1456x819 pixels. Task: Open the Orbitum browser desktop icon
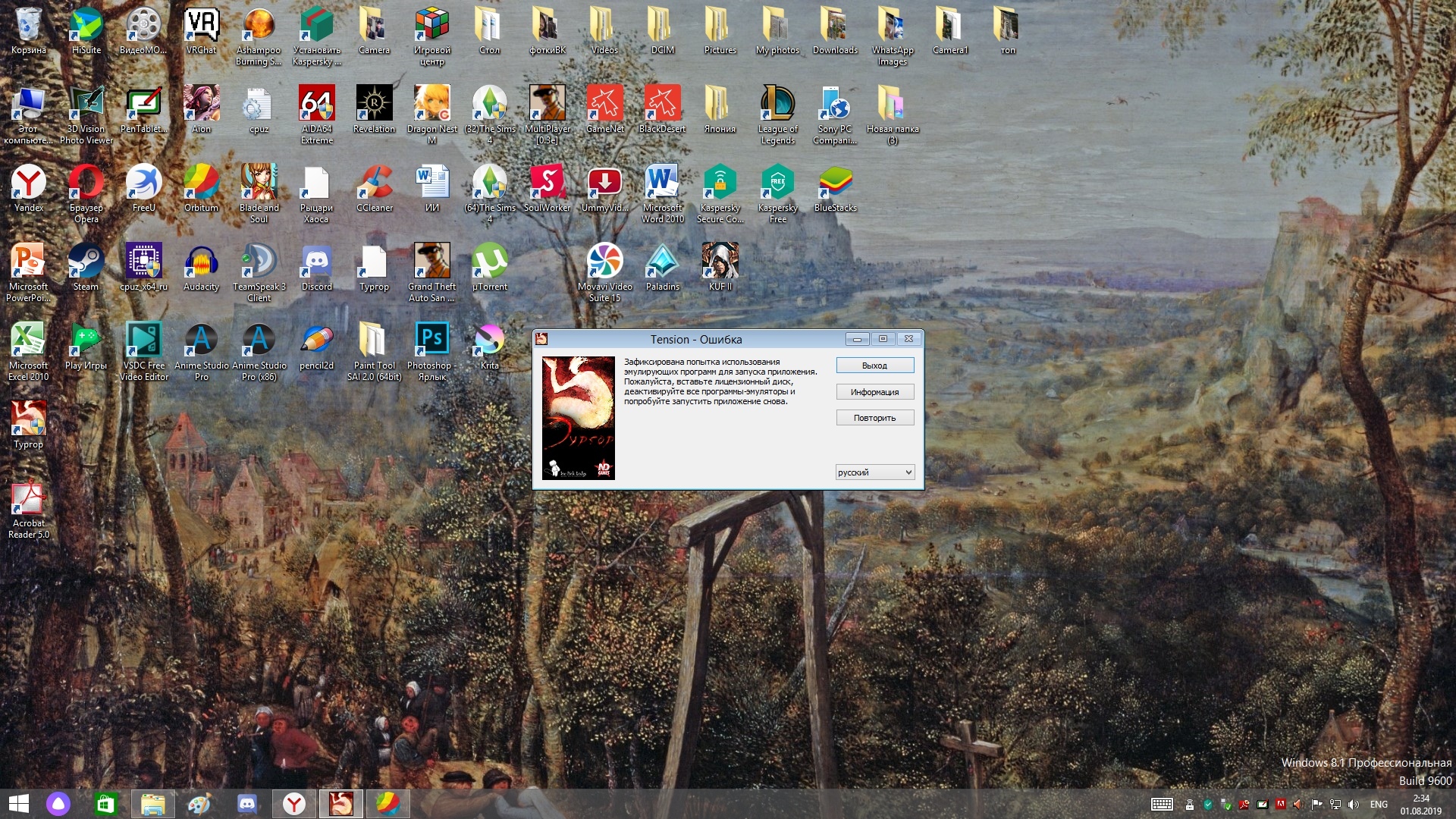point(201,189)
